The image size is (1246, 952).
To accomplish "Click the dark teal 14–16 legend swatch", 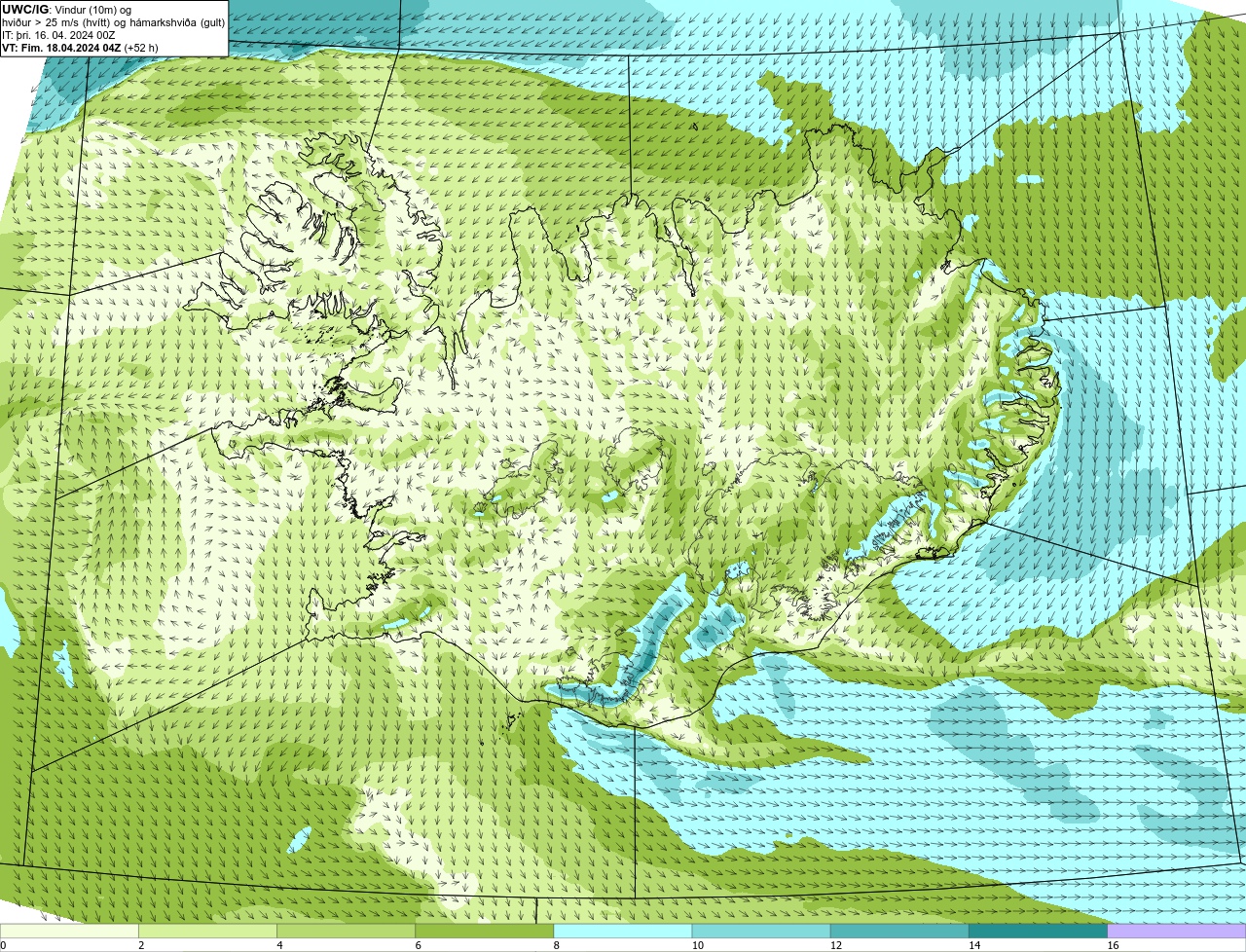I will click(1039, 931).
